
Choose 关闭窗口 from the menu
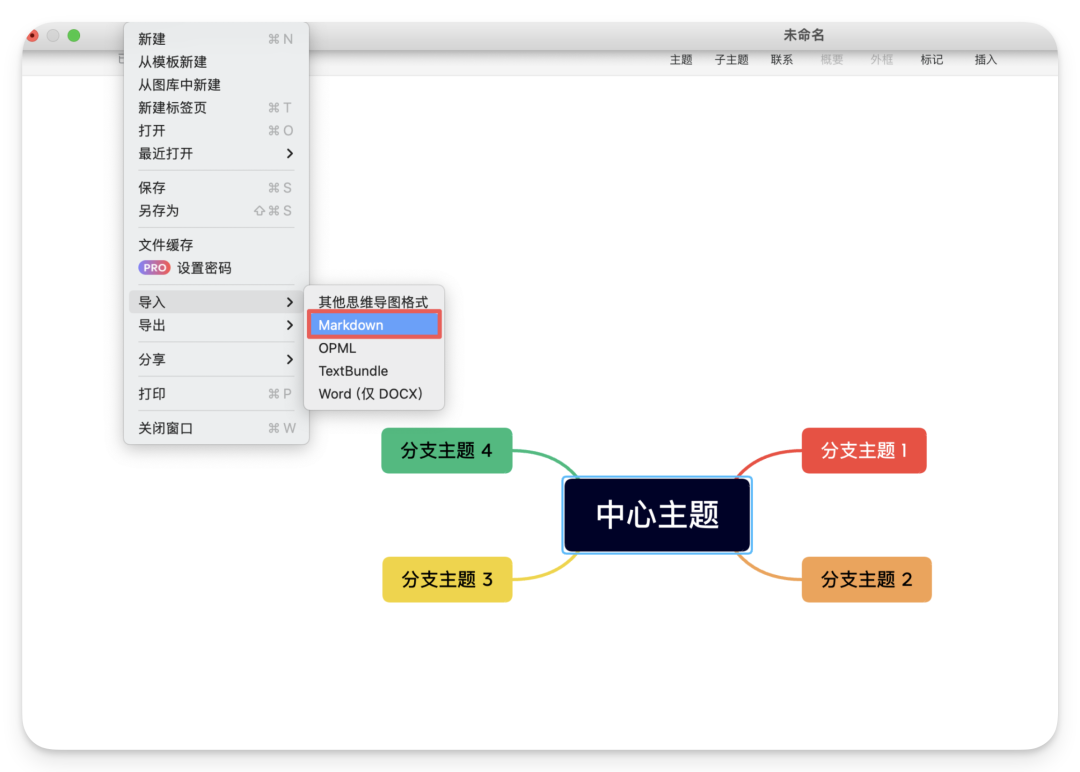point(216,428)
